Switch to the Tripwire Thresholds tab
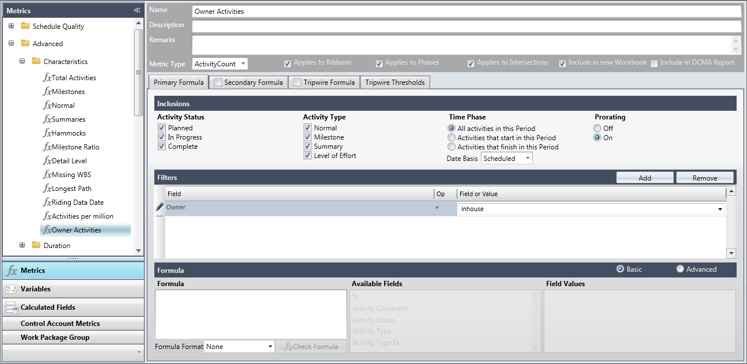Viewport: 747px width, 364px height. pos(394,82)
